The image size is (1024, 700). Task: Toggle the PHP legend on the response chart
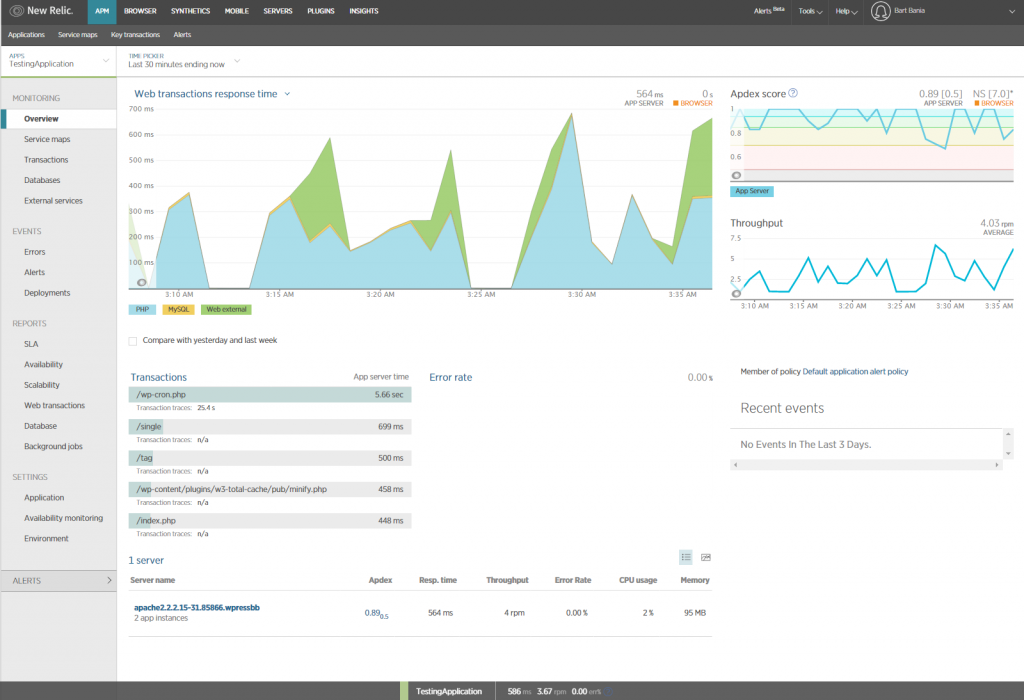[x=140, y=310]
